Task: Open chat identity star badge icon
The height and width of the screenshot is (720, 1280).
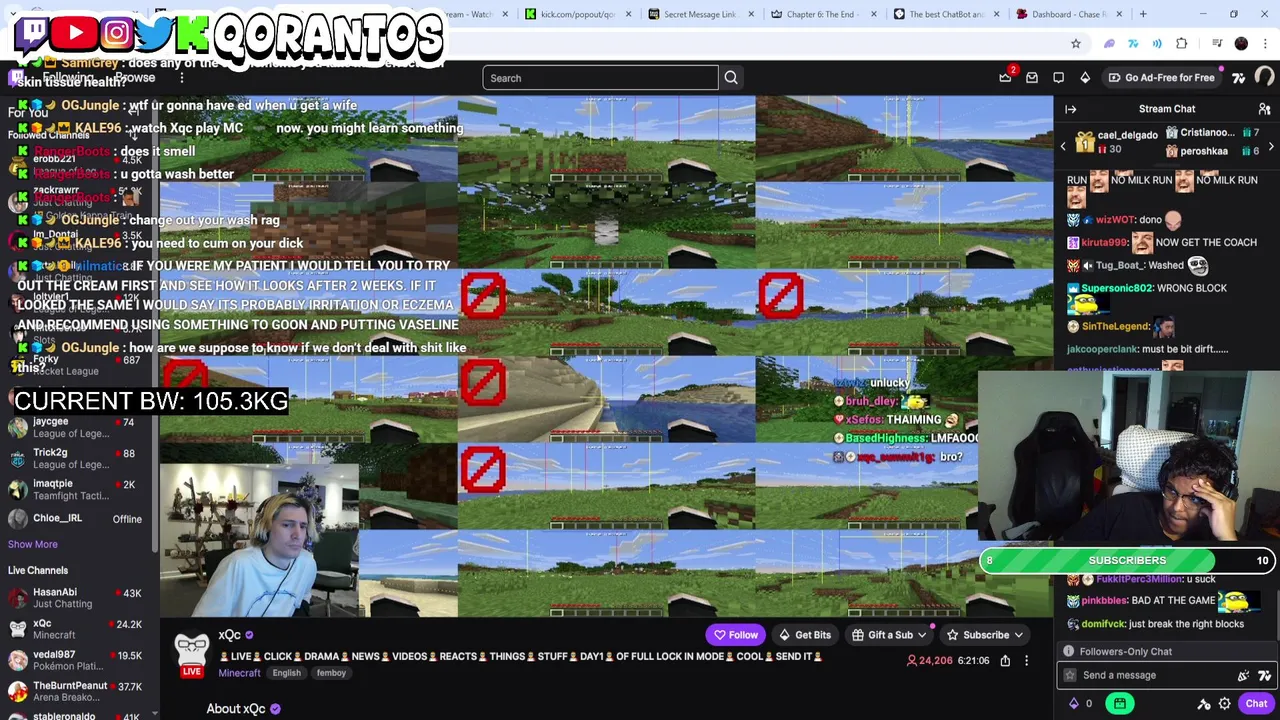Action: pyautogui.click(x=1070, y=675)
